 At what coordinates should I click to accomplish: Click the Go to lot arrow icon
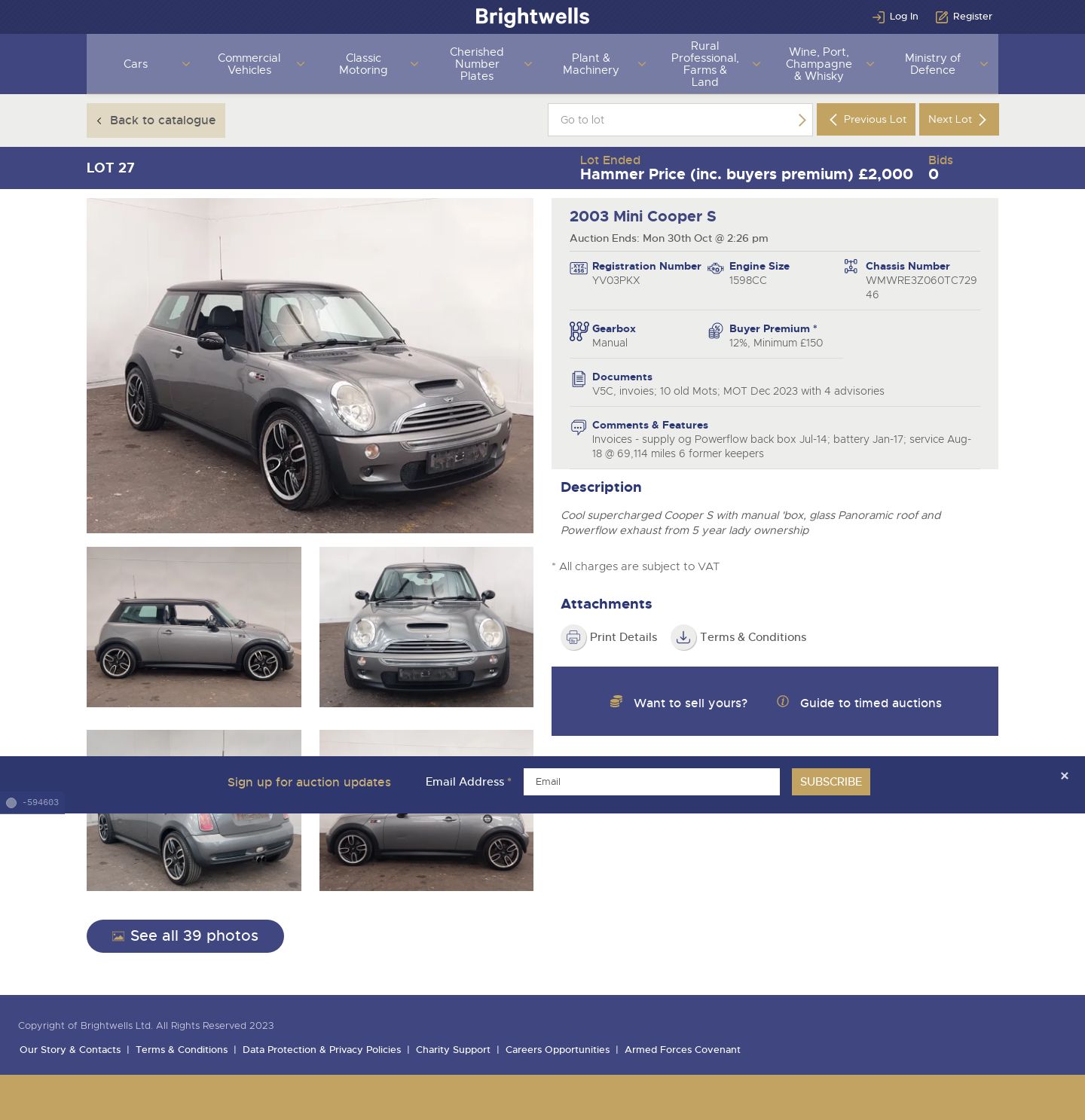(802, 120)
